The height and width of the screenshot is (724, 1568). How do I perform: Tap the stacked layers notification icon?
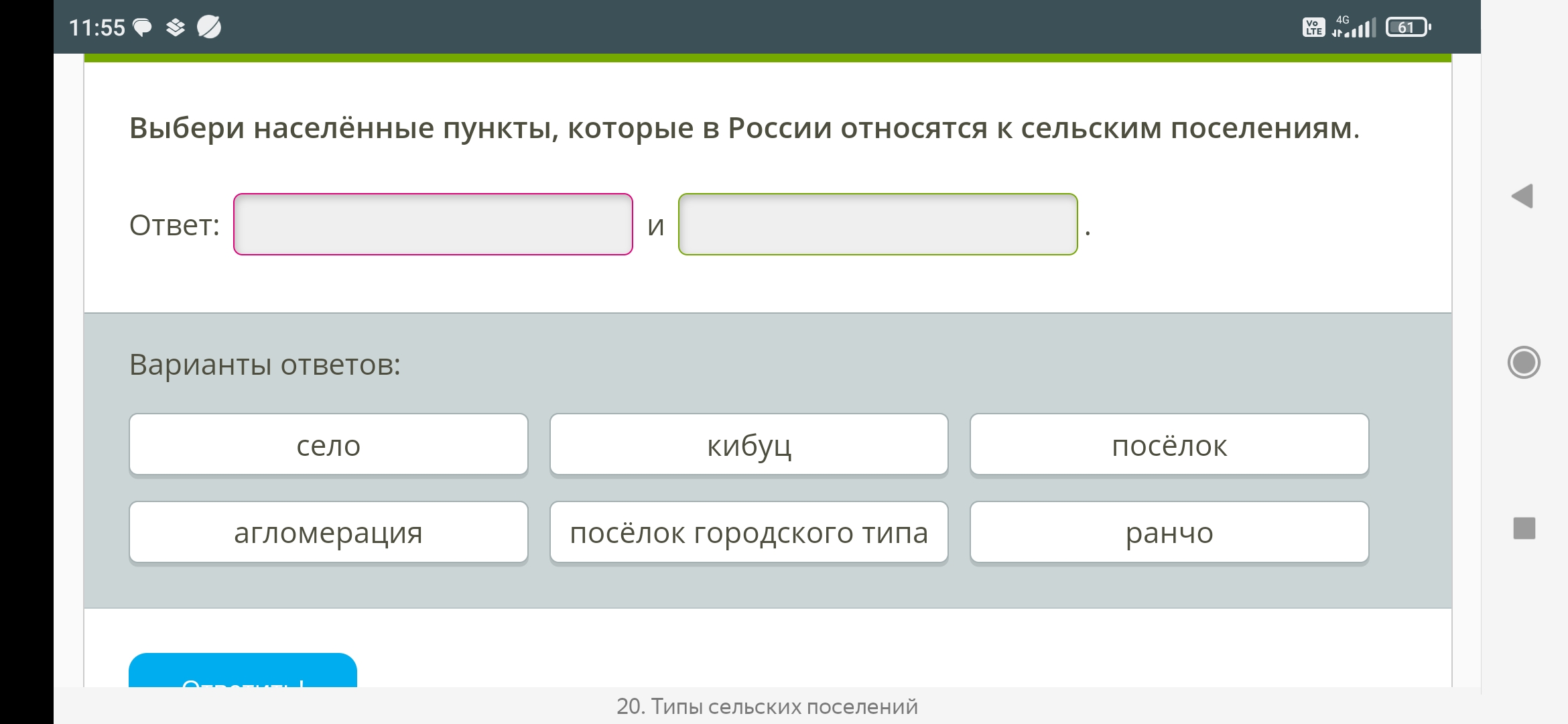(x=176, y=27)
